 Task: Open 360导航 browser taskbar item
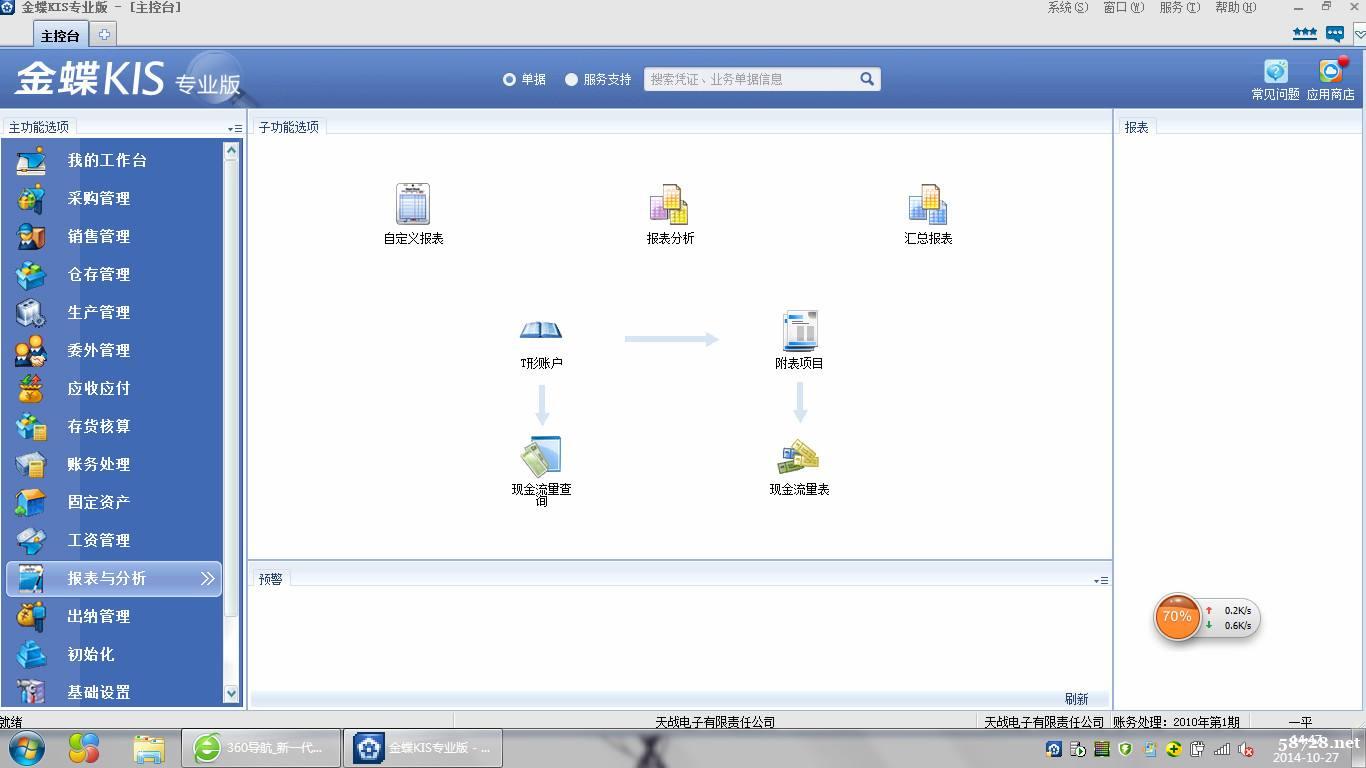tap(260, 747)
